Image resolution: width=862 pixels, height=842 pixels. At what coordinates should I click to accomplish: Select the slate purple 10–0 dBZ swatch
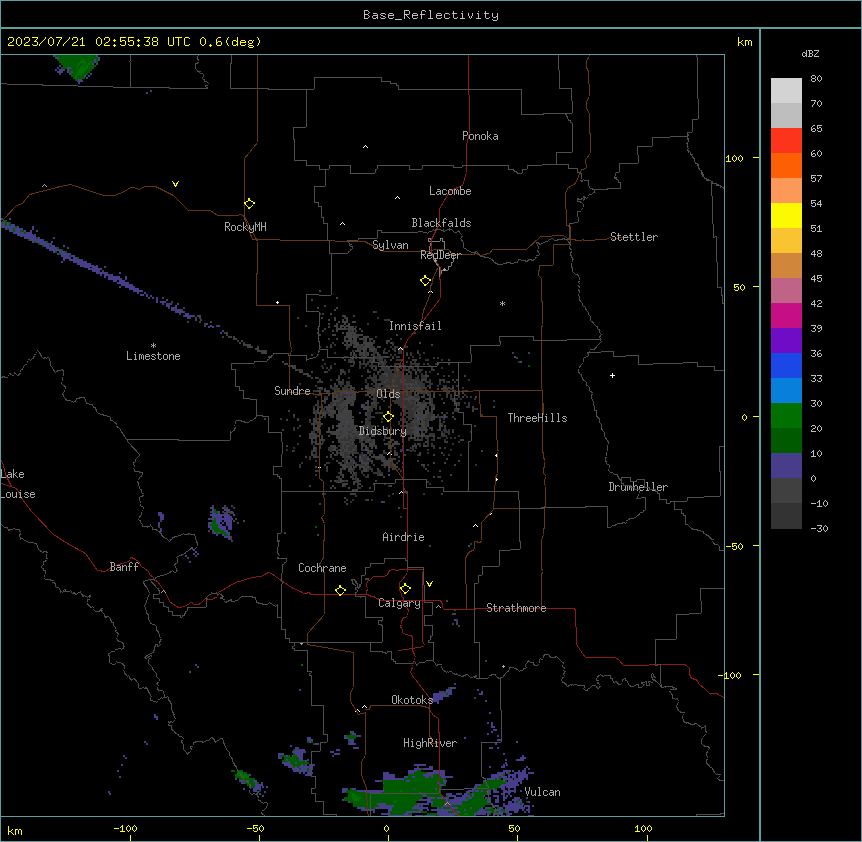(786, 466)
